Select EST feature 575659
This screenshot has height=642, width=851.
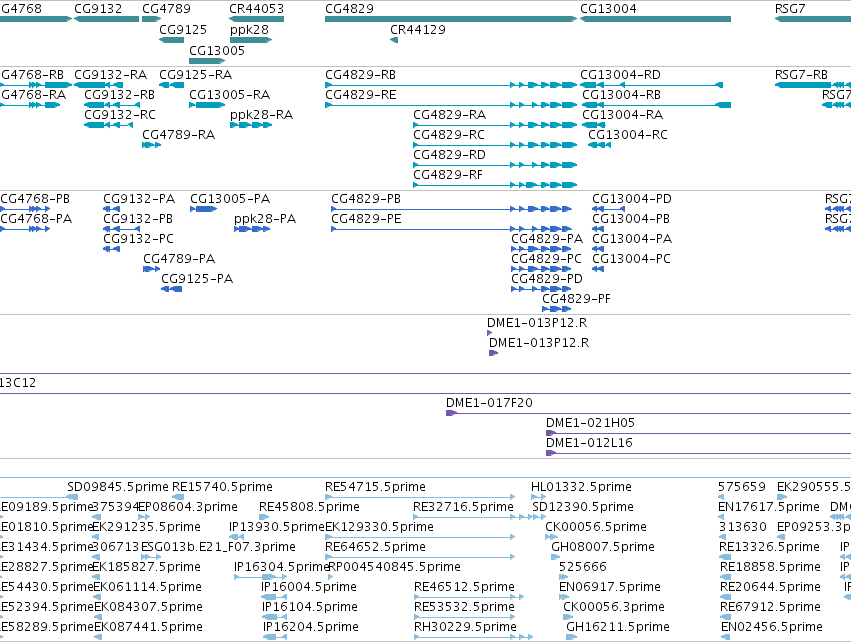(x=741, y=487)
